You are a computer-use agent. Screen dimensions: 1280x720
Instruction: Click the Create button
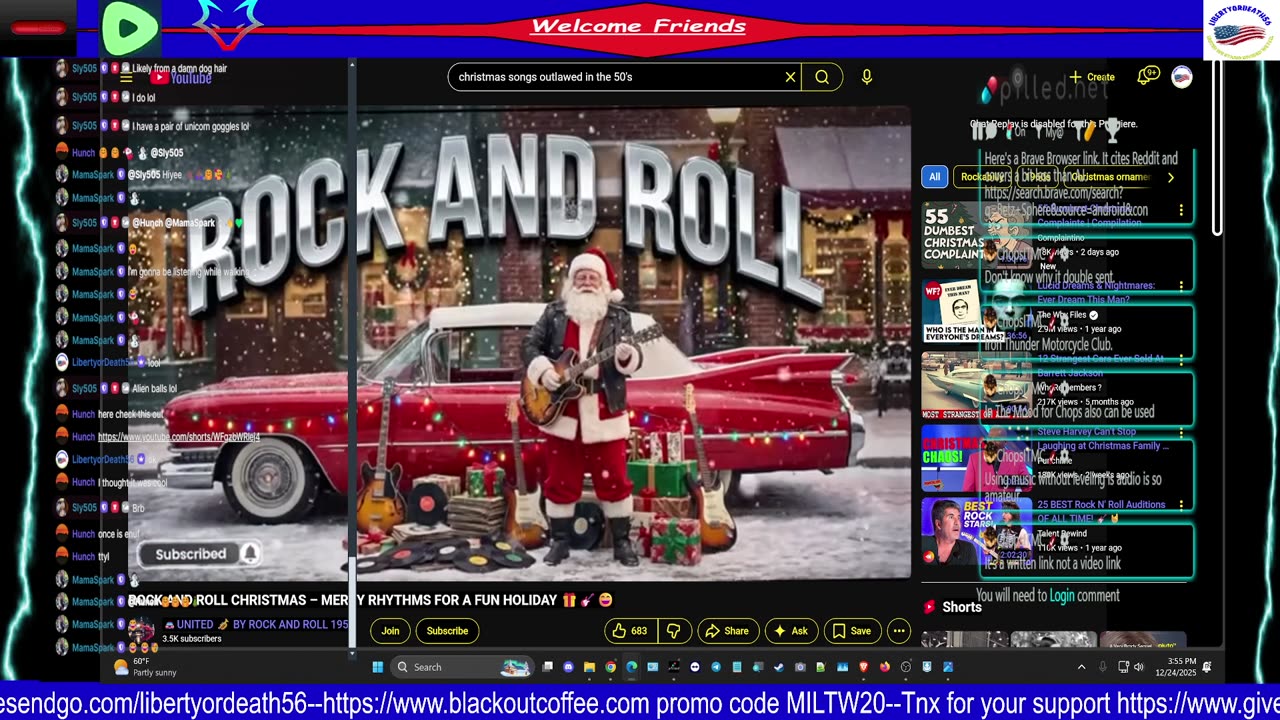[x=1091, y=77]
